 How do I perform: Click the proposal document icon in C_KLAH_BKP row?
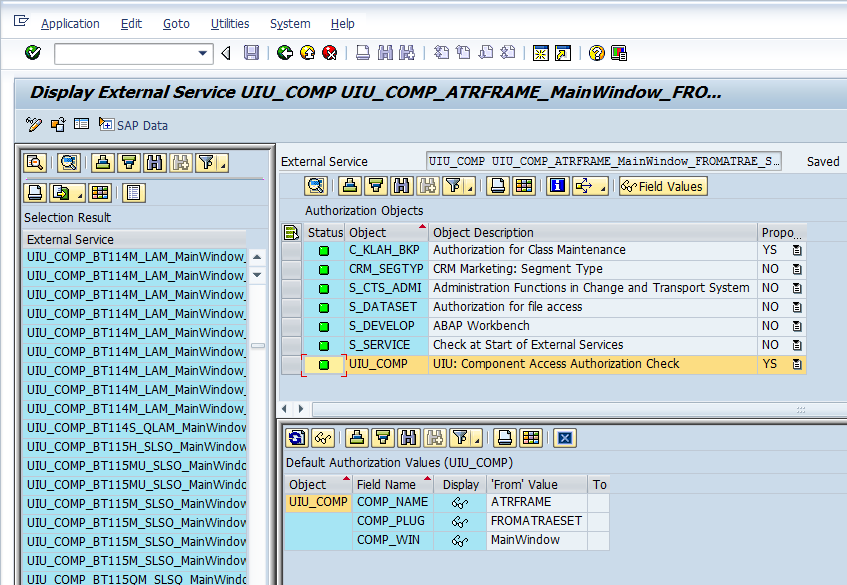coord(797,250)
